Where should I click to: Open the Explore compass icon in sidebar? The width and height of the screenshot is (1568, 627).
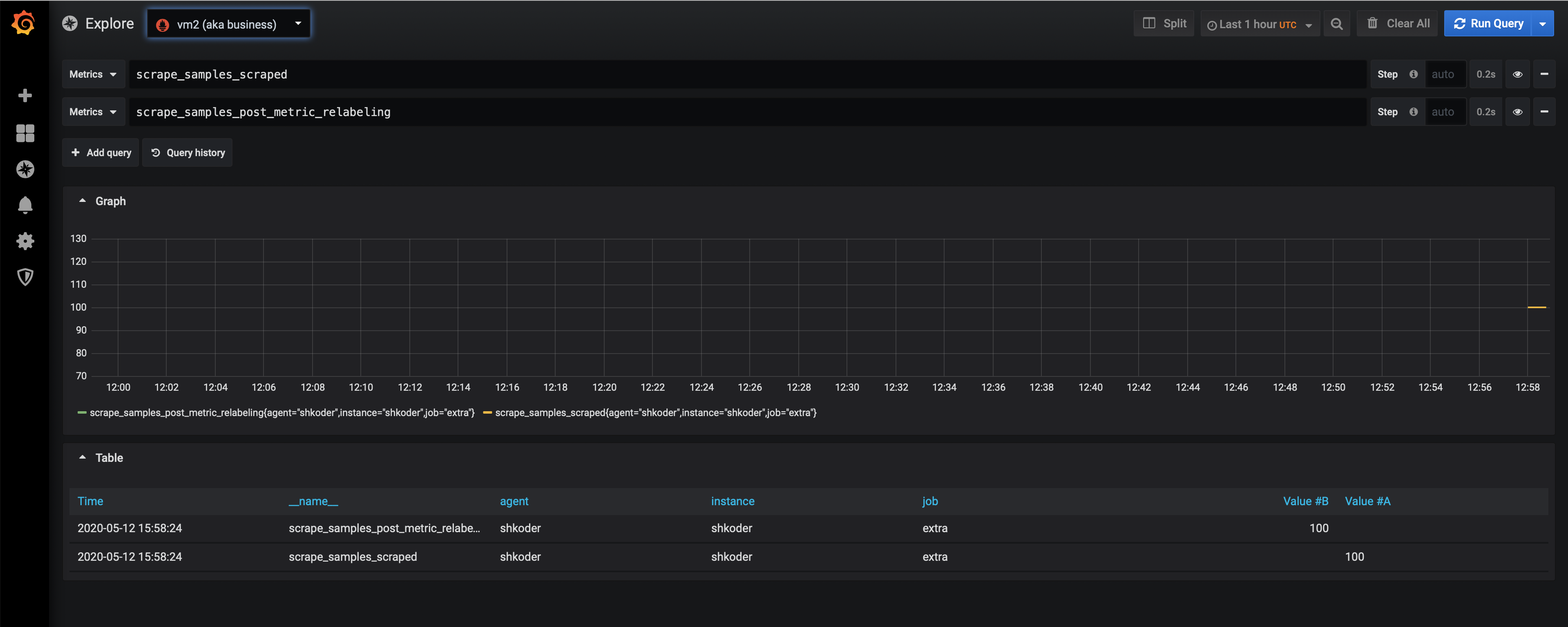(x=25, y=169)
